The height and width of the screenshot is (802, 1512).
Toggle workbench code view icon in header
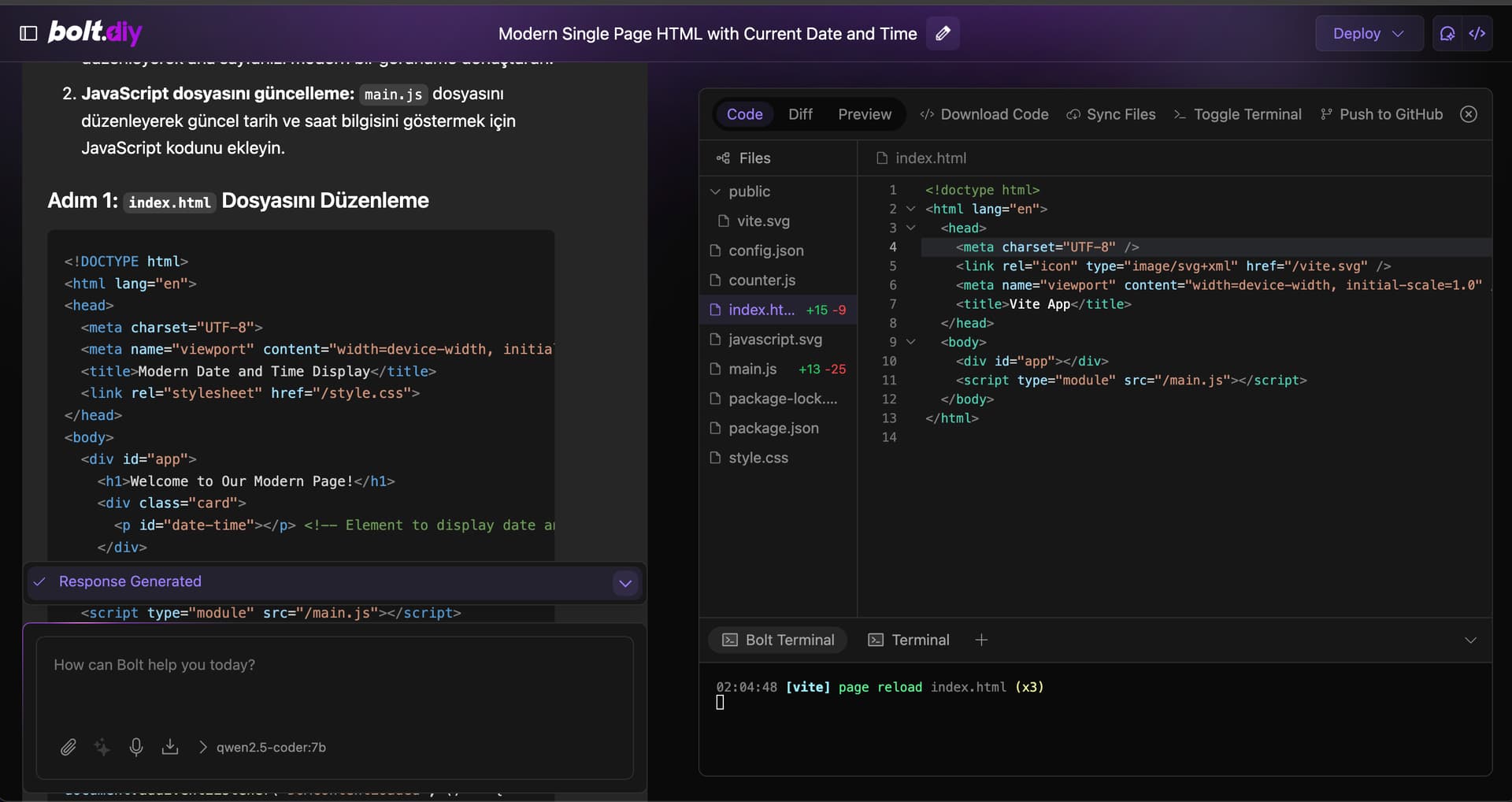[x=1477, y=33]
